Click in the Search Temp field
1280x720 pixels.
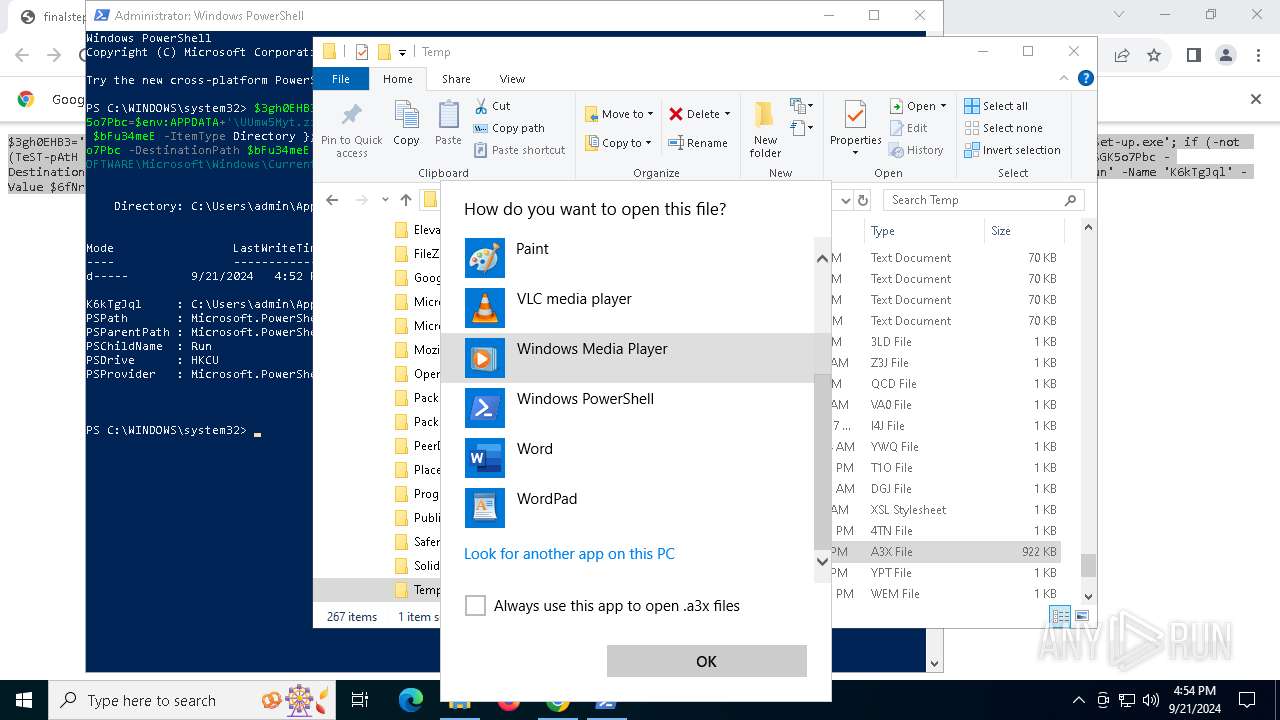click(984, 200)
